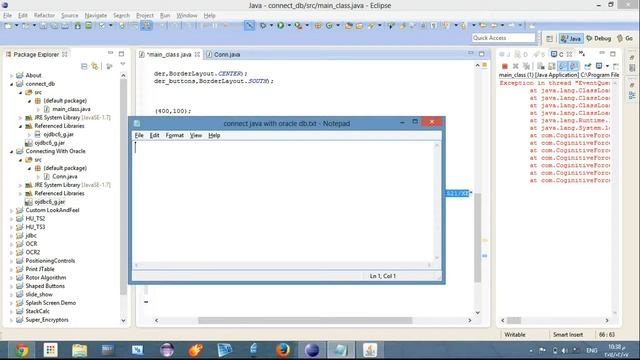Click View Menu triangle in Package Explorer

pos(122,65)
